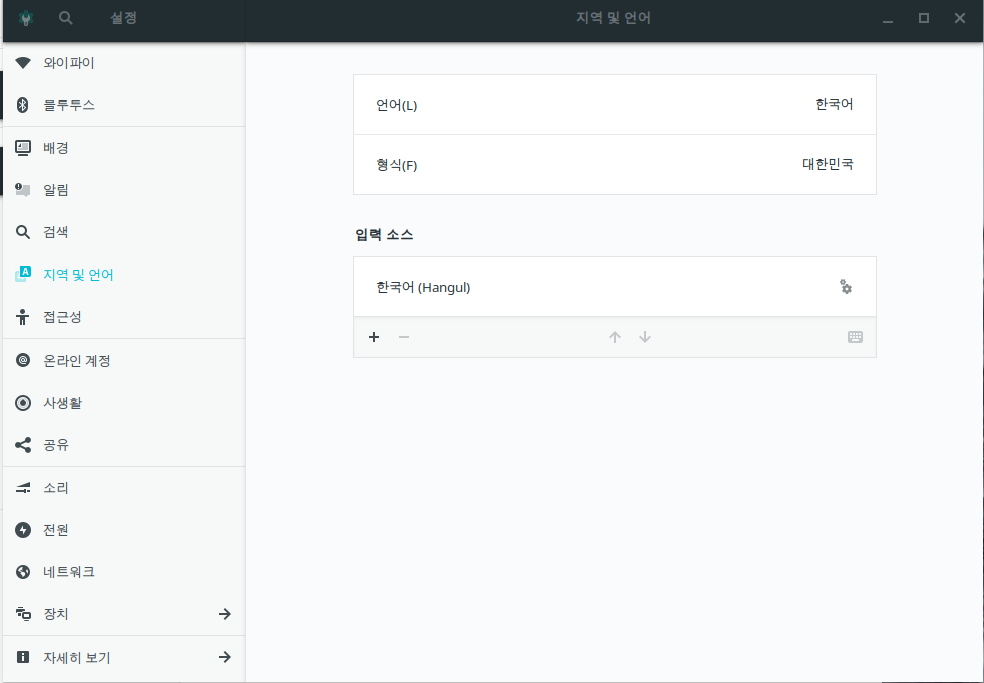Move the input source down
The image size is (984, 683).
644,337
